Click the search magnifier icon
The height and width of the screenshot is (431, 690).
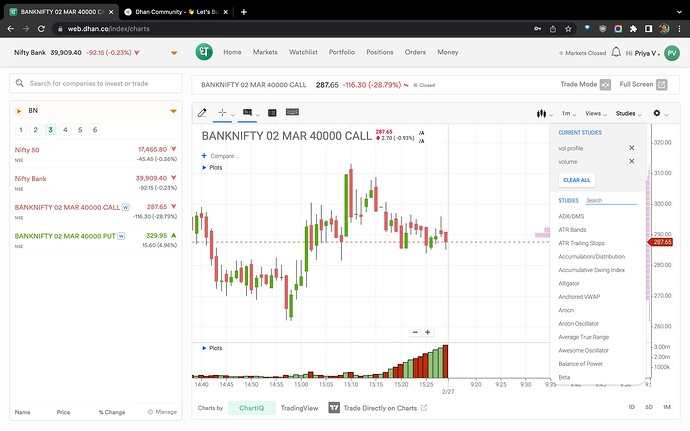coord(19,83)
